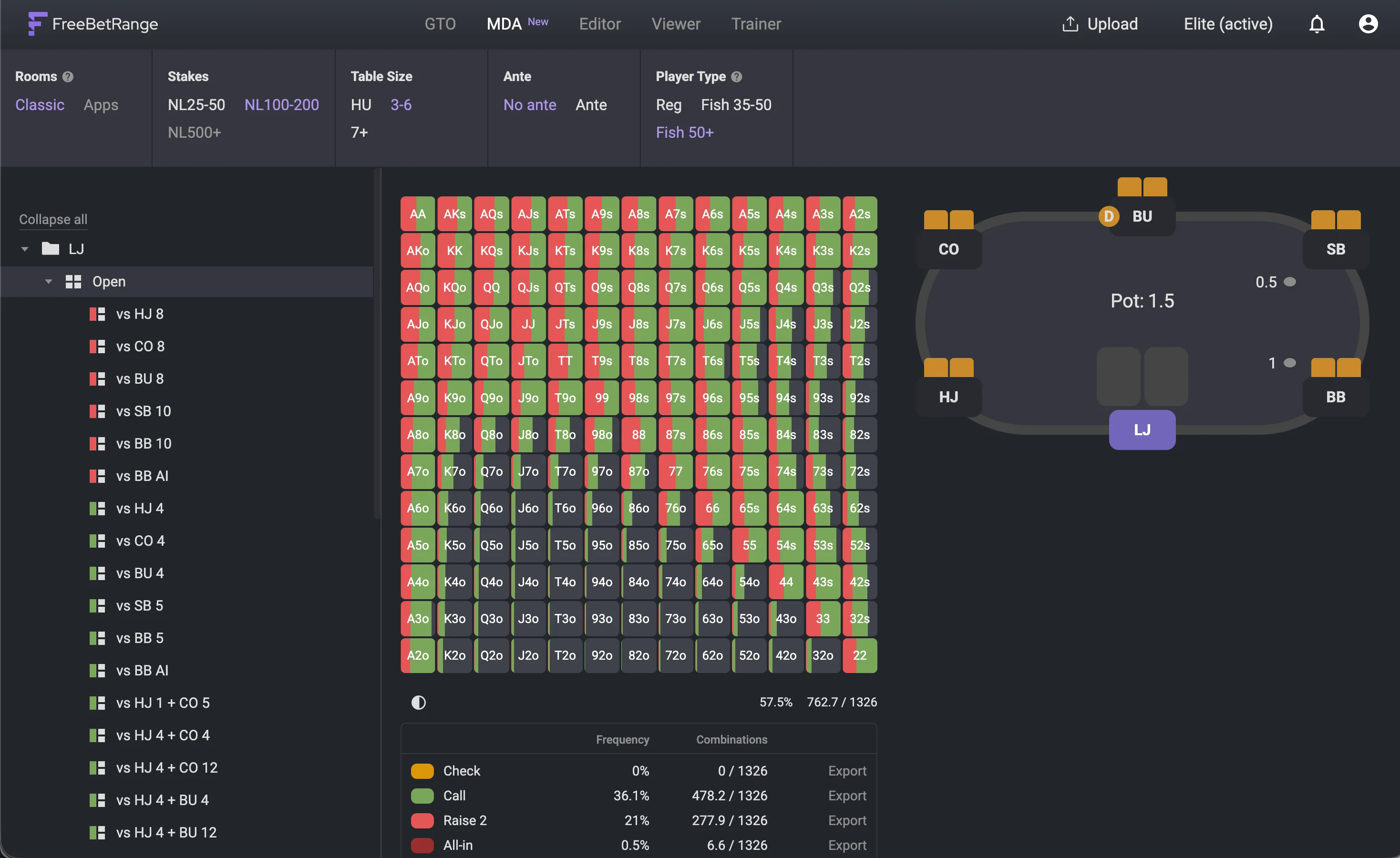Select the Ante option
This screenshot has height=858, width=1400.
(x=591, y=105)
